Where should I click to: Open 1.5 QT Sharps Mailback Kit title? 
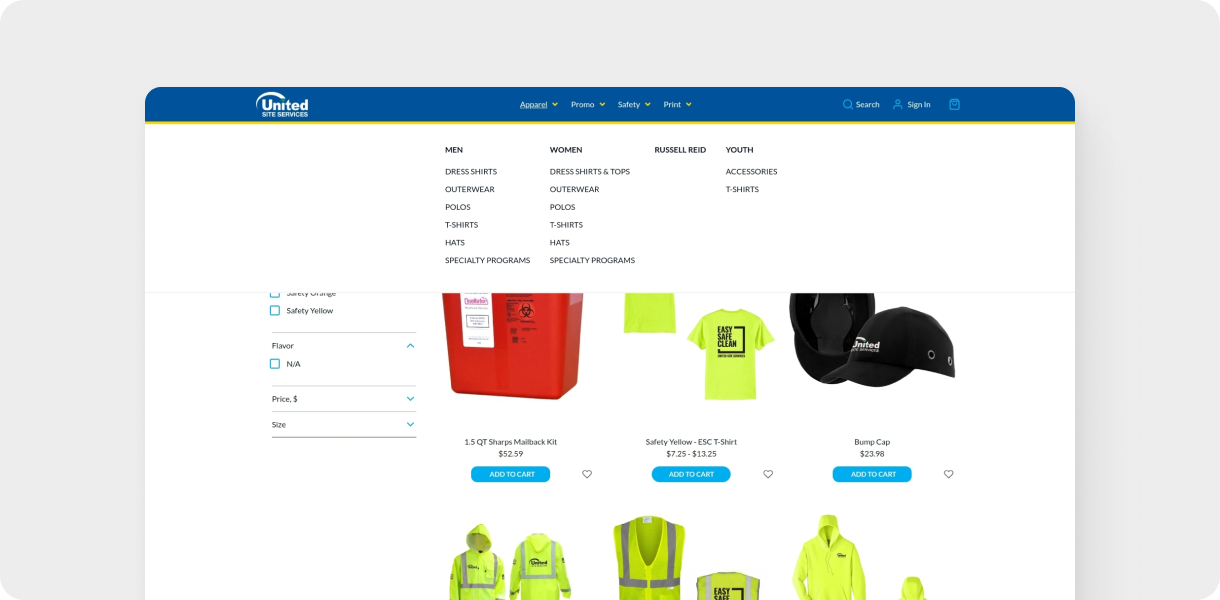pos(511,442)
